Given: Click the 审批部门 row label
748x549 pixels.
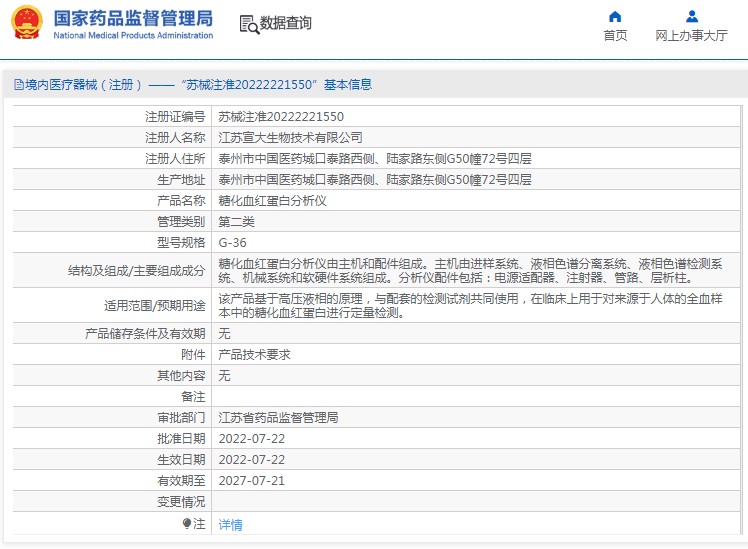Looking at the screenshot, I should tap(181, 418).
